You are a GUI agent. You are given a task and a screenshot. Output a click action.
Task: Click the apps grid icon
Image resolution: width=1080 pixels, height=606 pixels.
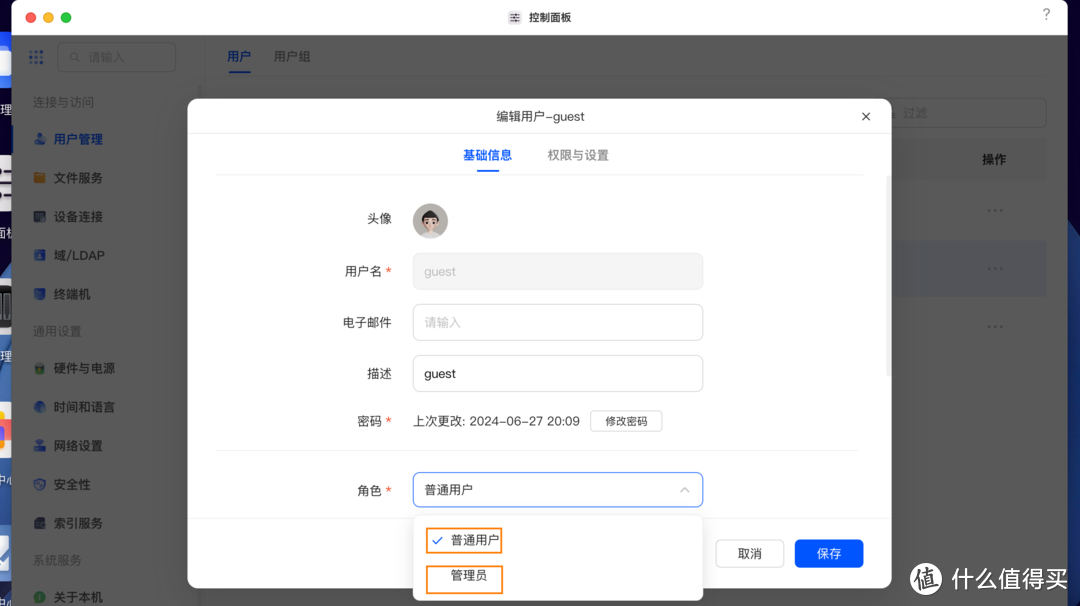(37, 58)
